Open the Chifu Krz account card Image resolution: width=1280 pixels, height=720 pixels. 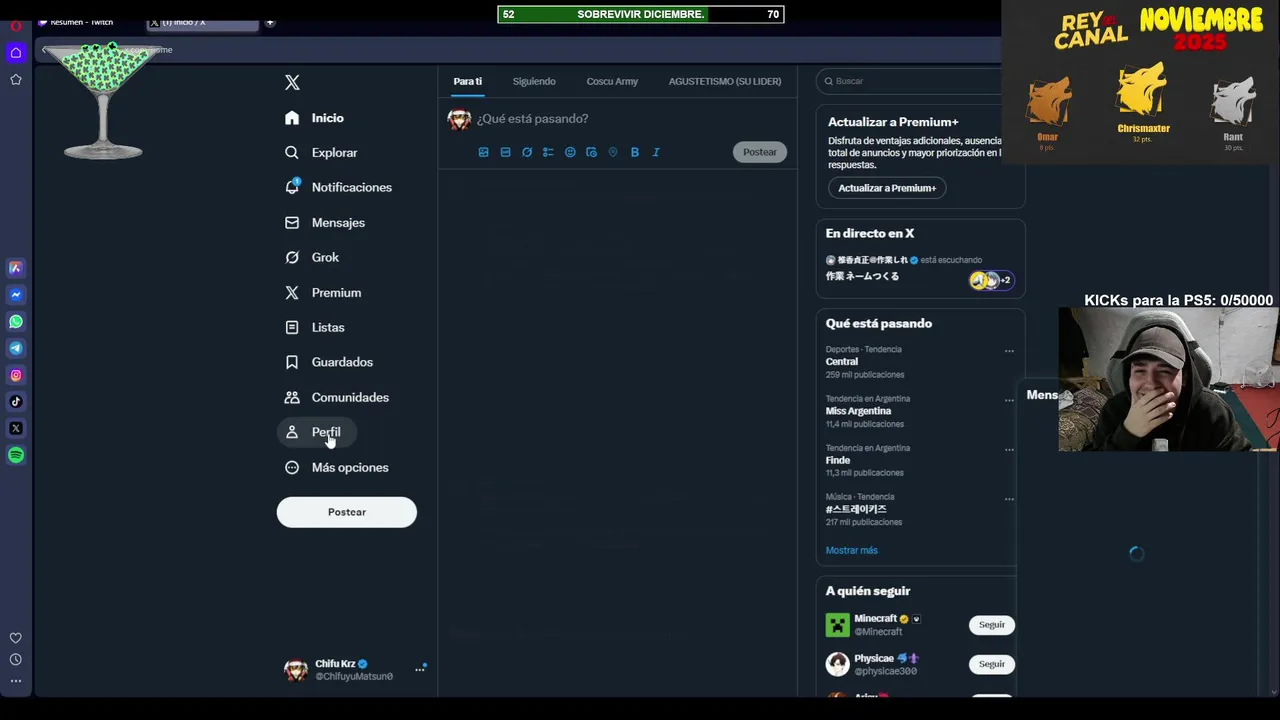pos(354,670)
